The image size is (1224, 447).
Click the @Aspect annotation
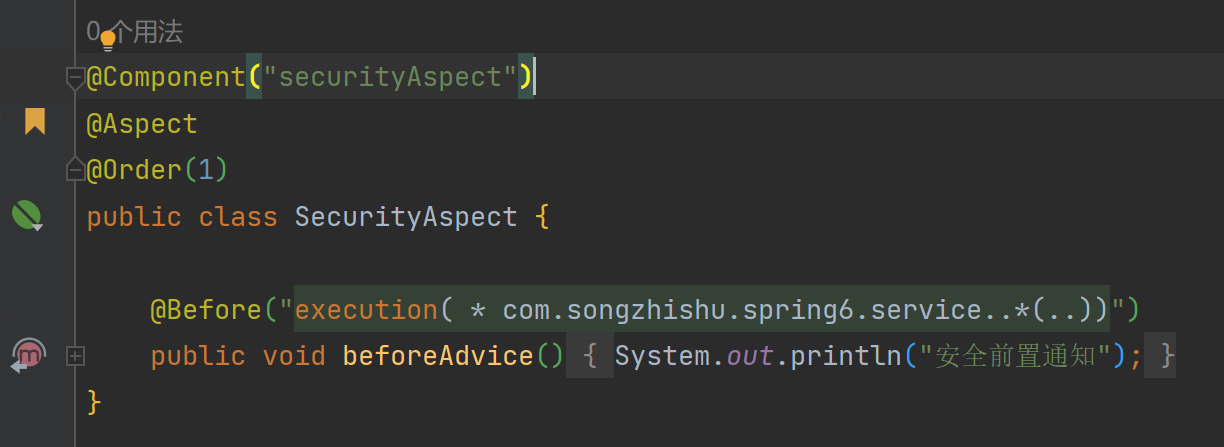[x=142, y=124]
